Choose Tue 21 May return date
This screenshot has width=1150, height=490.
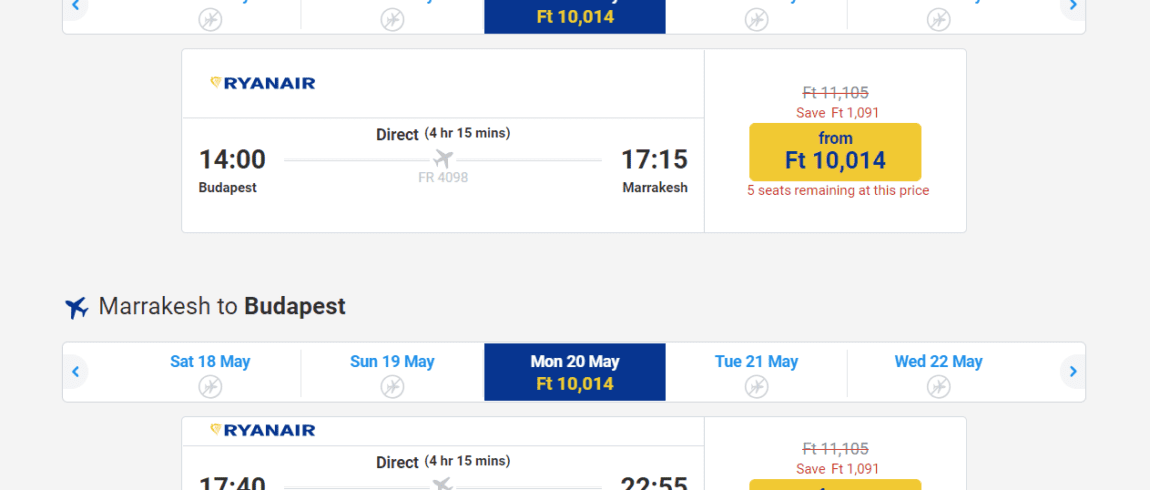click(756, 372)
